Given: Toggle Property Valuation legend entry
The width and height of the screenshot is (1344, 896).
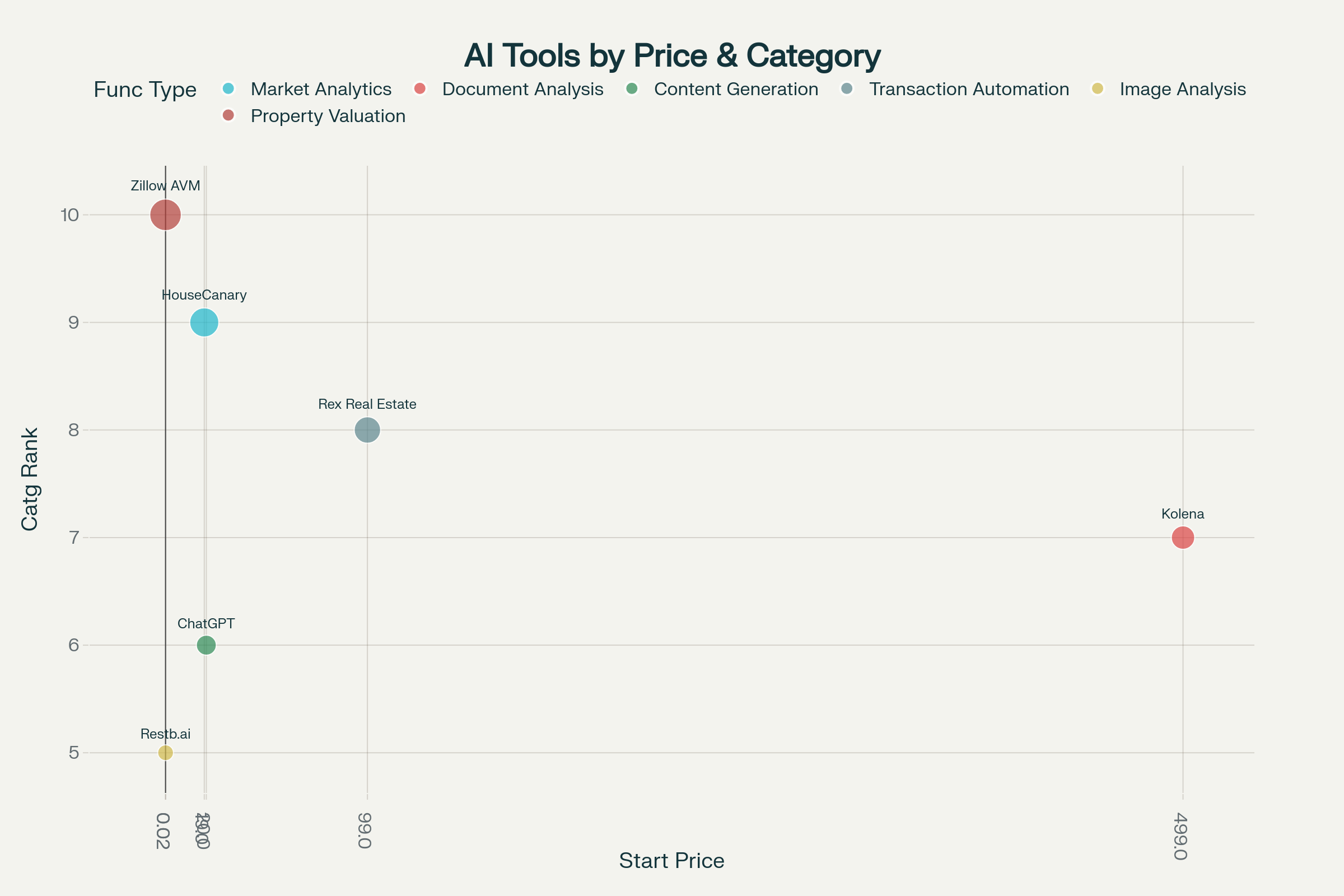Looking at the screenshot, I should (314, 116).
